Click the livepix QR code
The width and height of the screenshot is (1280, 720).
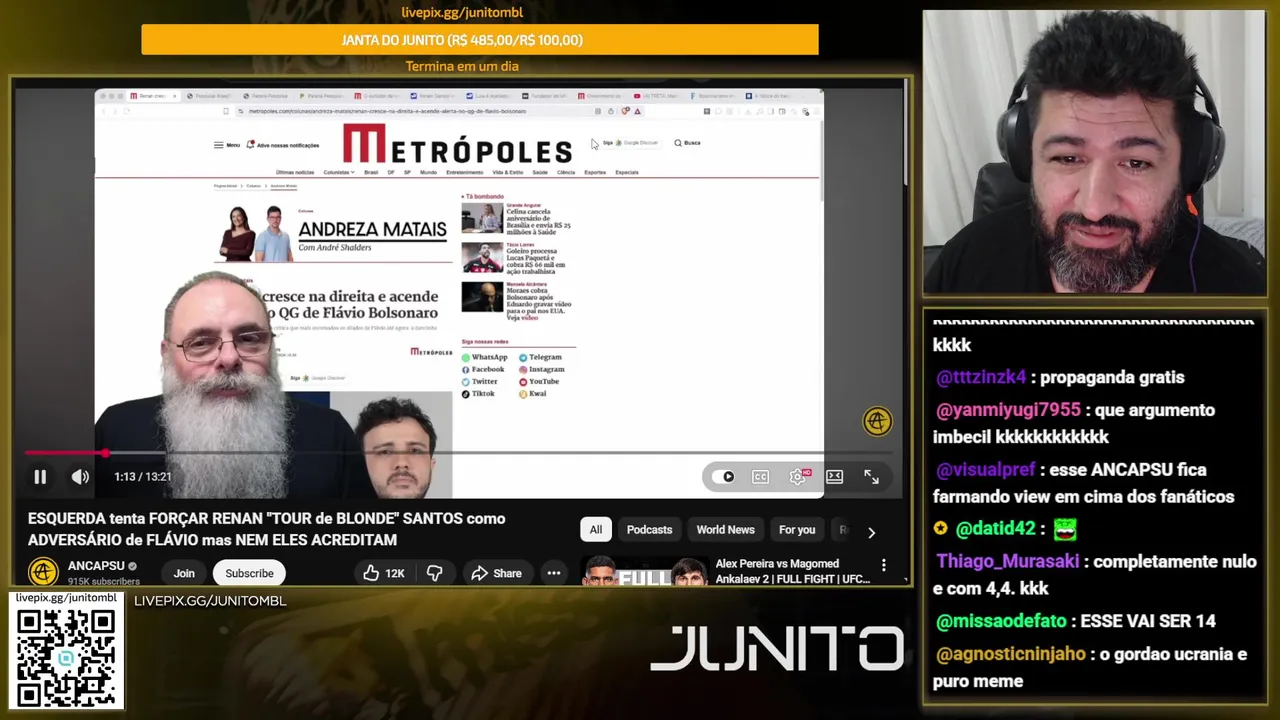point(66,656)
